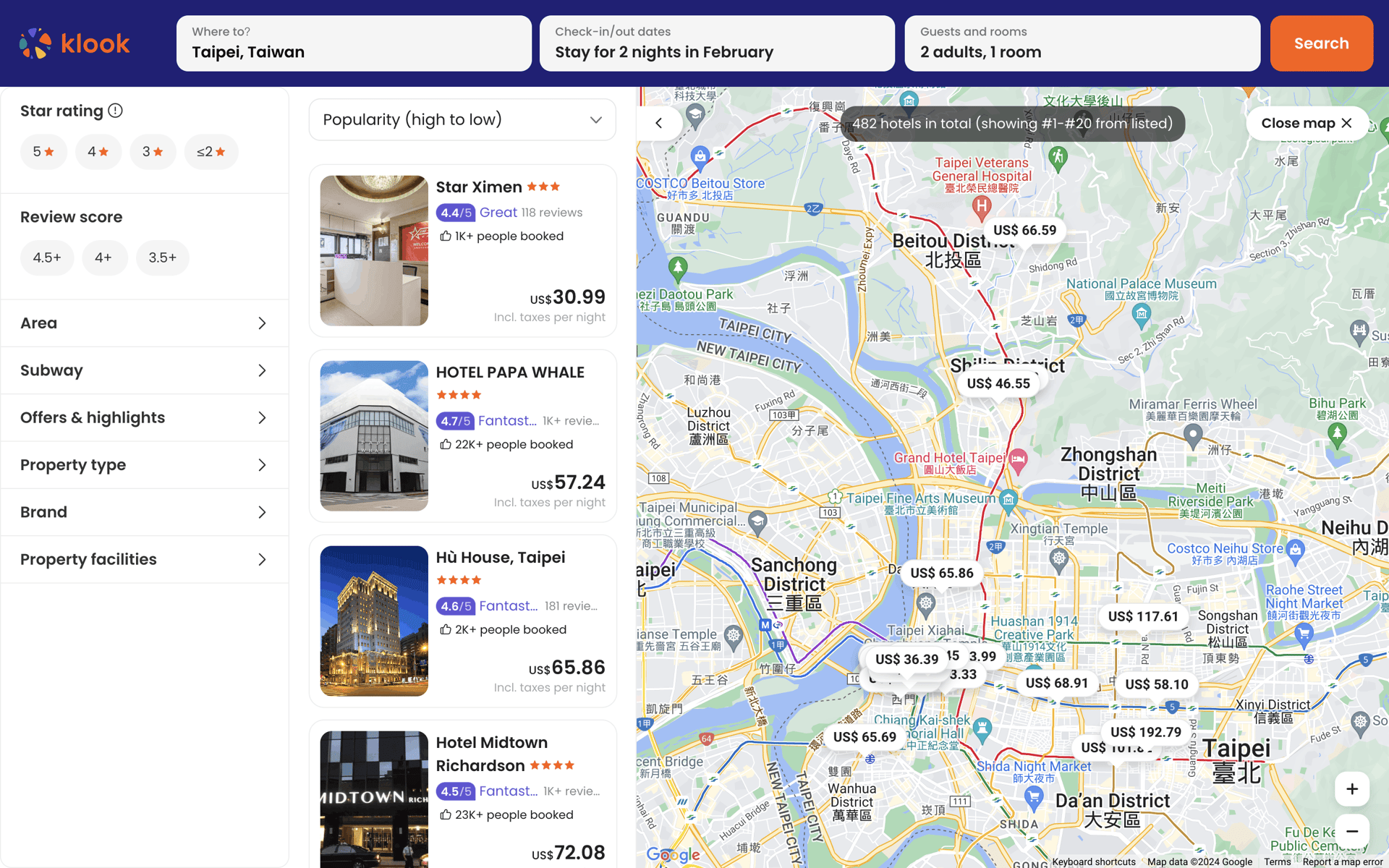Screen dimensions: 1389x868
Task: Zoom out on the map
Action: pos(1351,831)
